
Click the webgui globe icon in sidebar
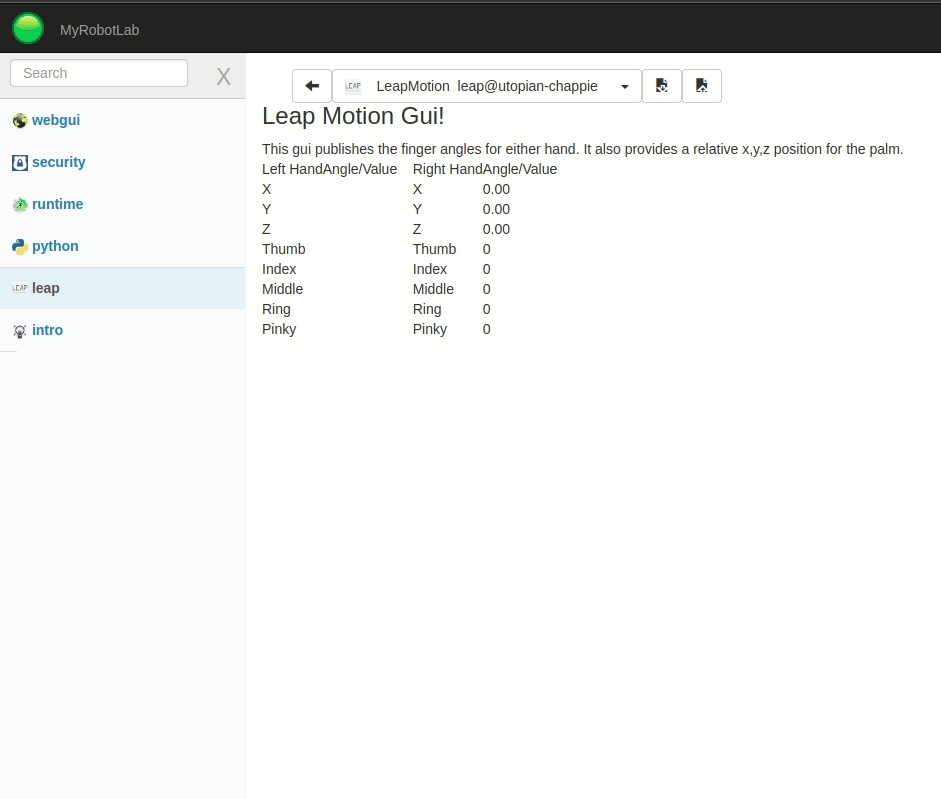[x=19, y=121]
